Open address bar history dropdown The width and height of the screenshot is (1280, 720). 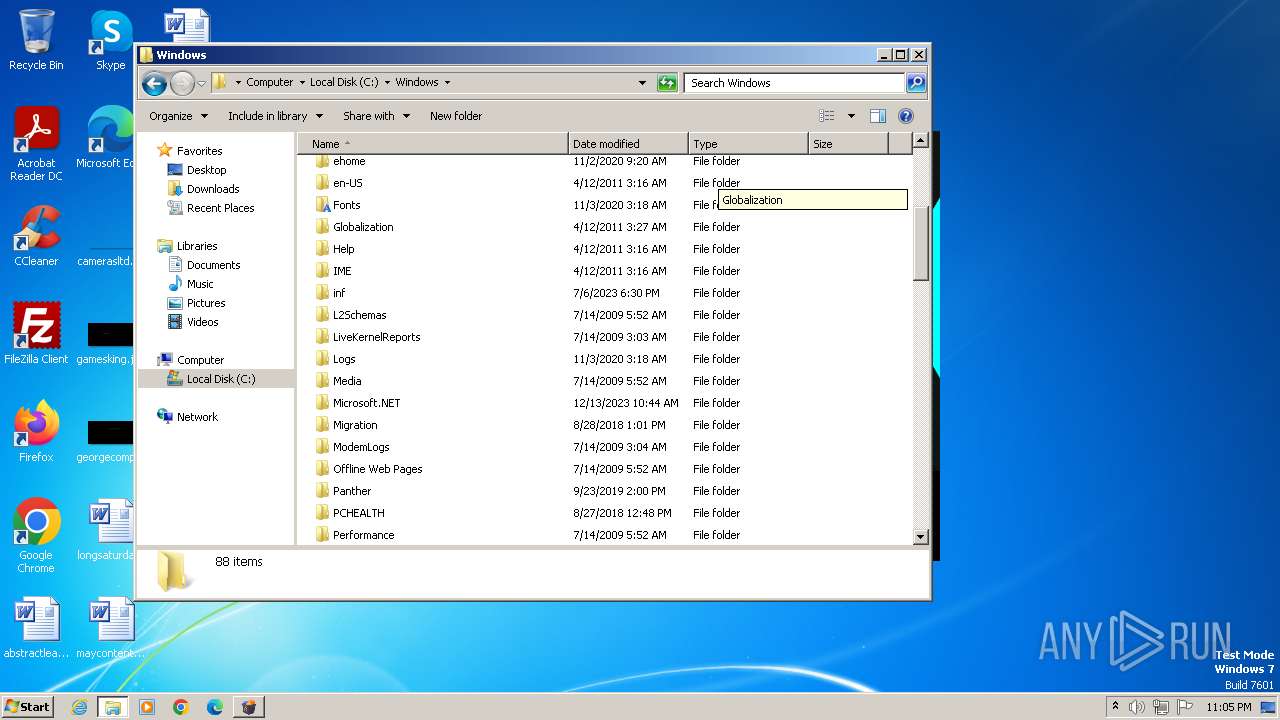[642, 83]
